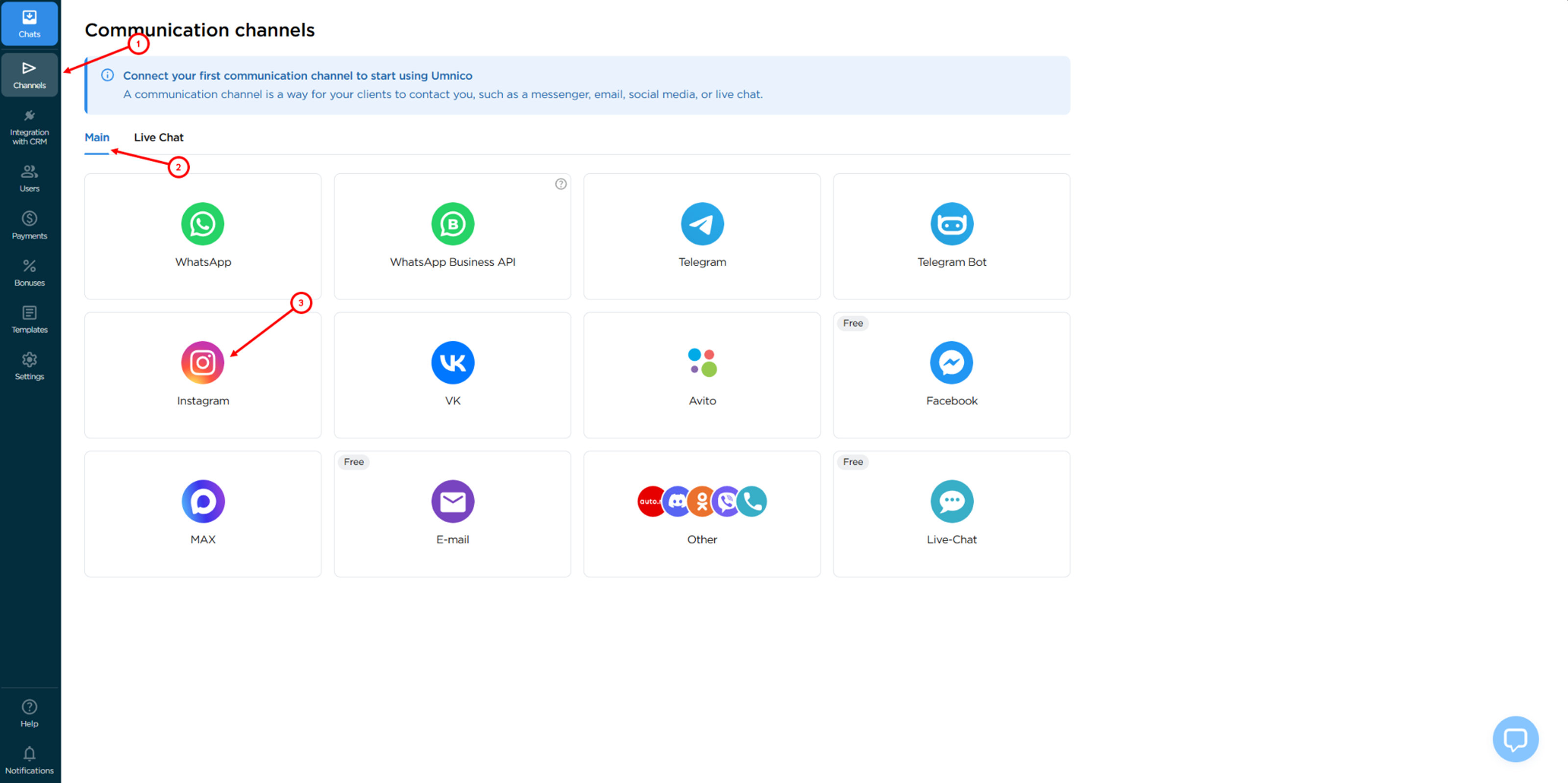The image size is (1568, 783).
Task: Open the Payments section
Action: tap(29, 224)
